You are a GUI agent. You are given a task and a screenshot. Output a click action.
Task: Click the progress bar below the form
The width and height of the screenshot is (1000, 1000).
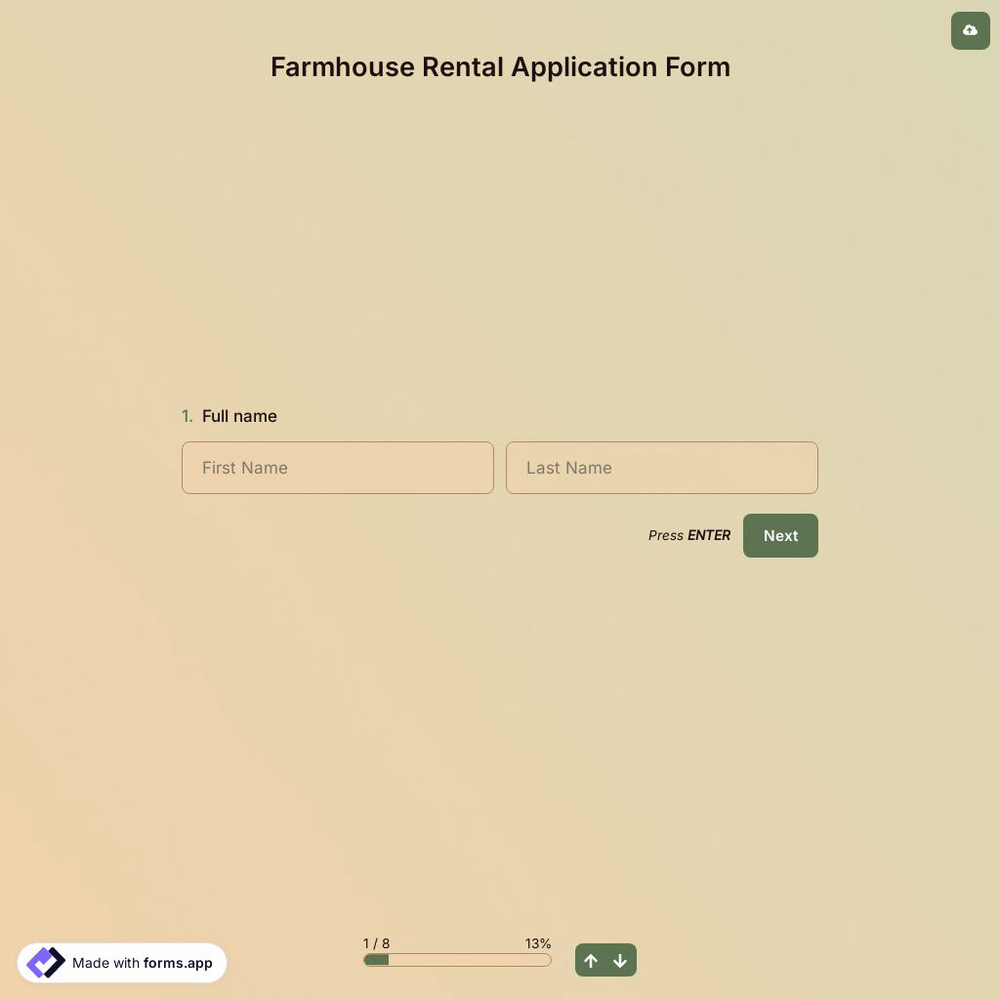[x=456, y=958]
